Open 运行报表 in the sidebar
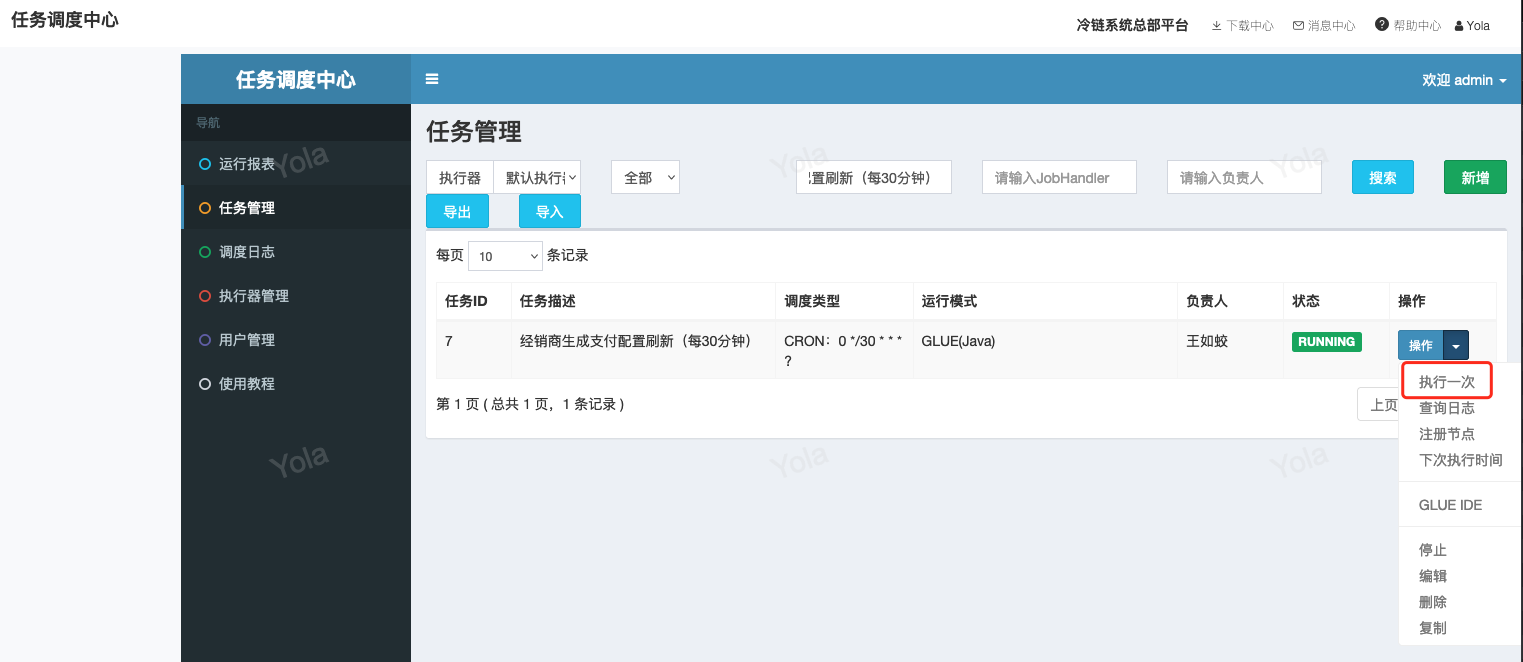Image resolution: width=1523 pixels, height=662 pixels. (x=246, y=164)
